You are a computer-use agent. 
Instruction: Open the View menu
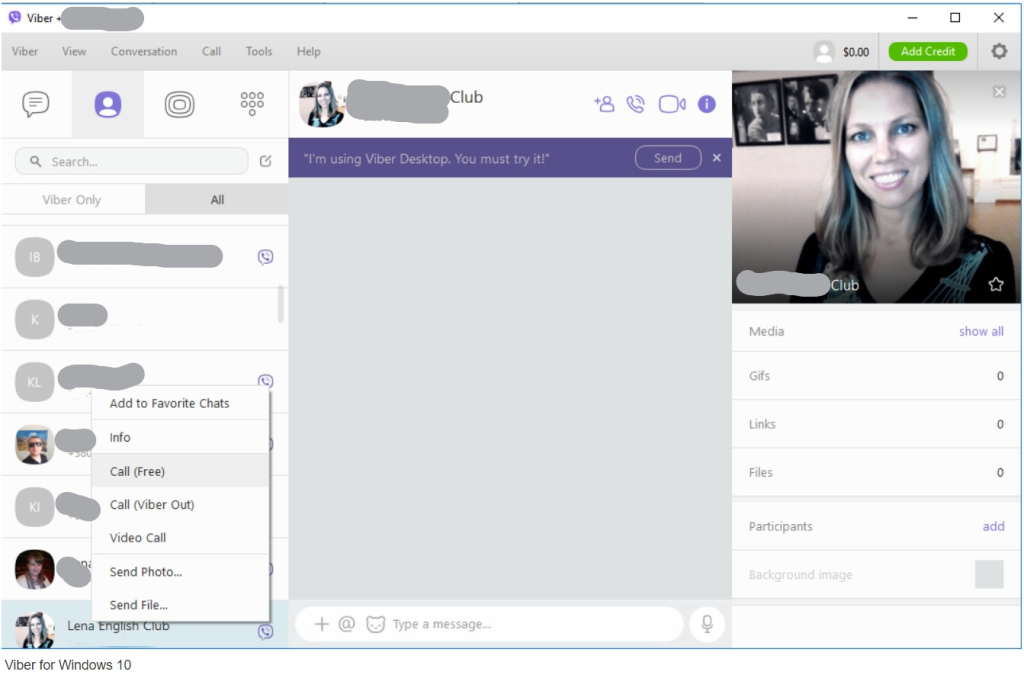click(x=74, y=52)
